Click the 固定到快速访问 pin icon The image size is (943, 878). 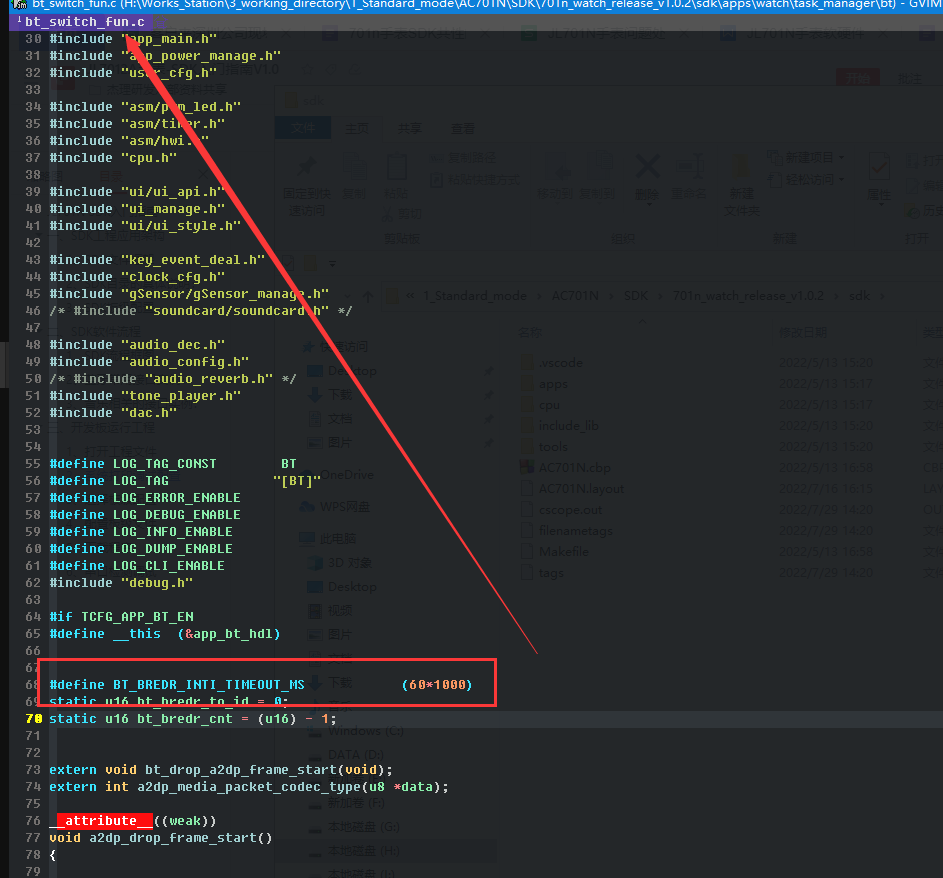[x=307, y=167]
